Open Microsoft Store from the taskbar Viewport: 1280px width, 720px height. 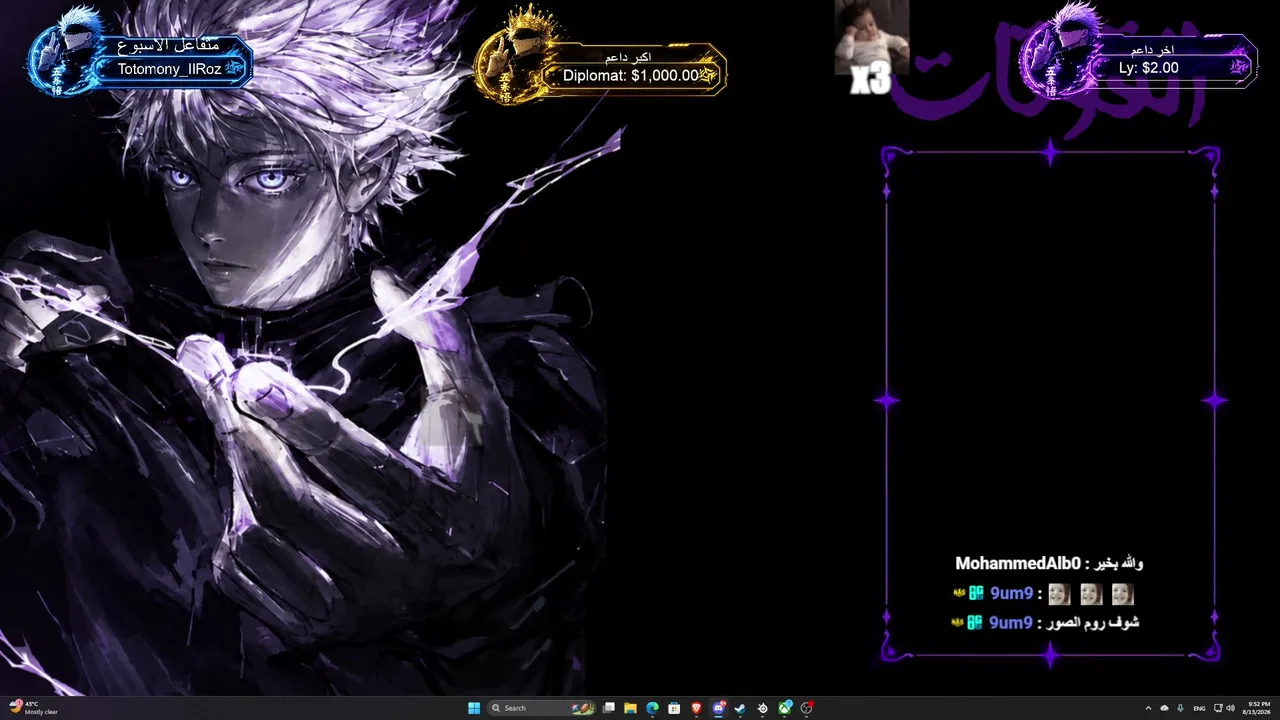[675, 708]
